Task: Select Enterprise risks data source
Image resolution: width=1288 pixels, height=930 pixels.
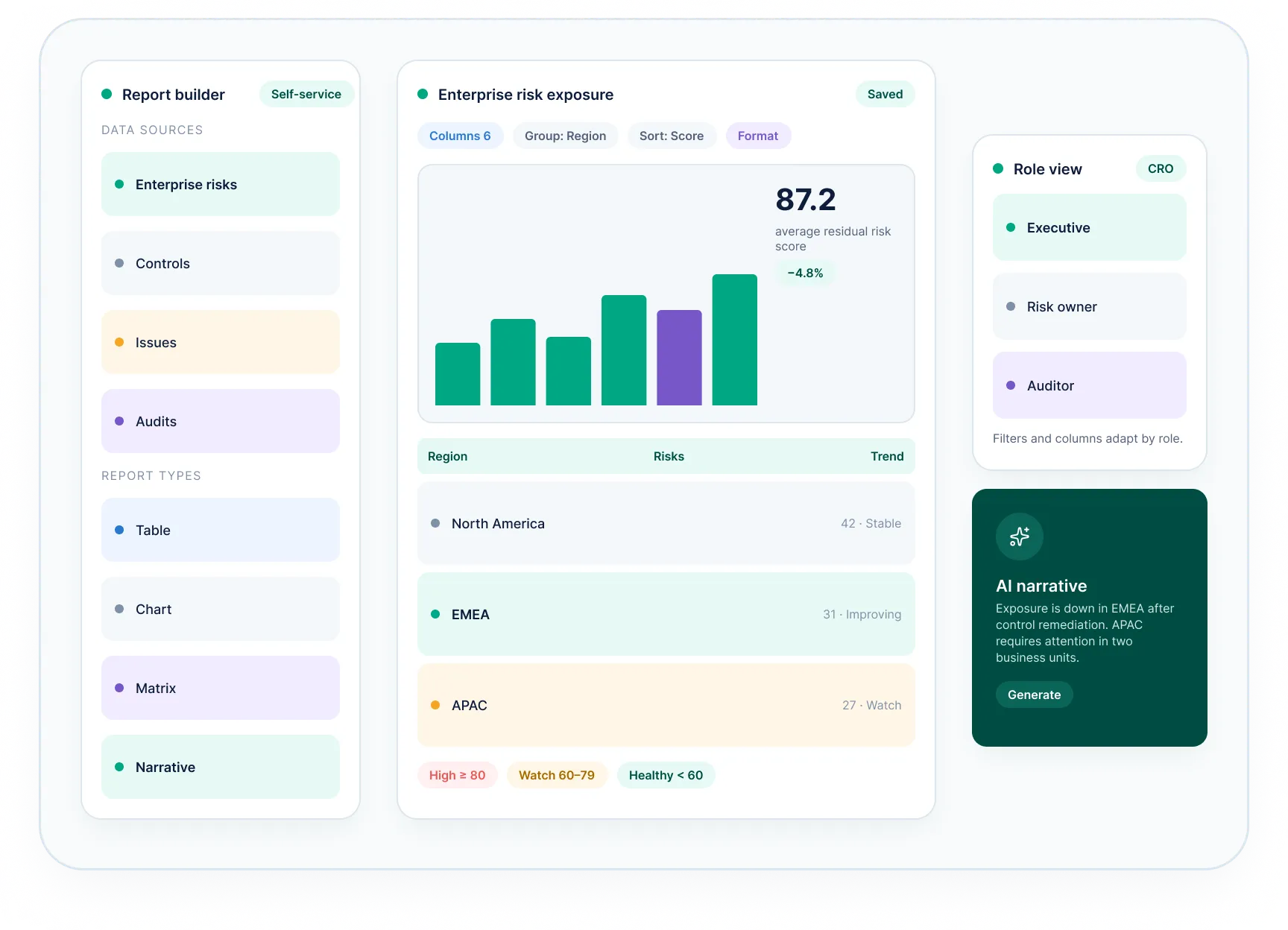Action: tap(221, 184)
